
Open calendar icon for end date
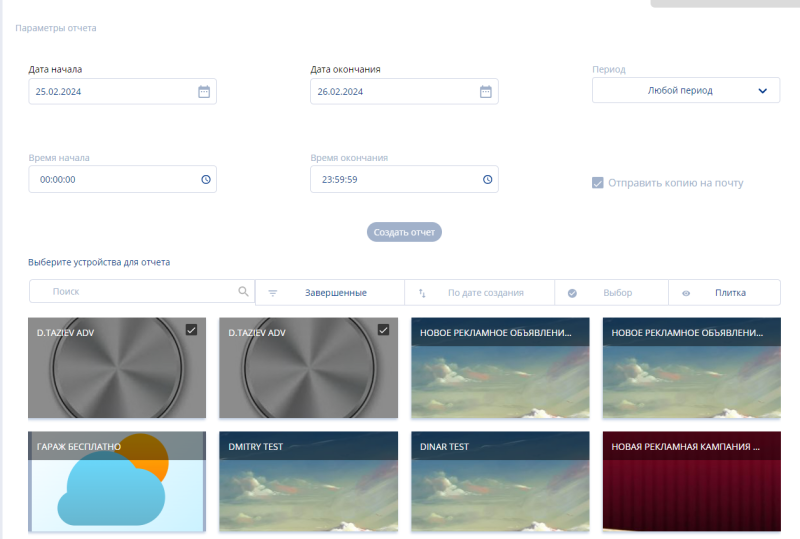click(486, 91)
